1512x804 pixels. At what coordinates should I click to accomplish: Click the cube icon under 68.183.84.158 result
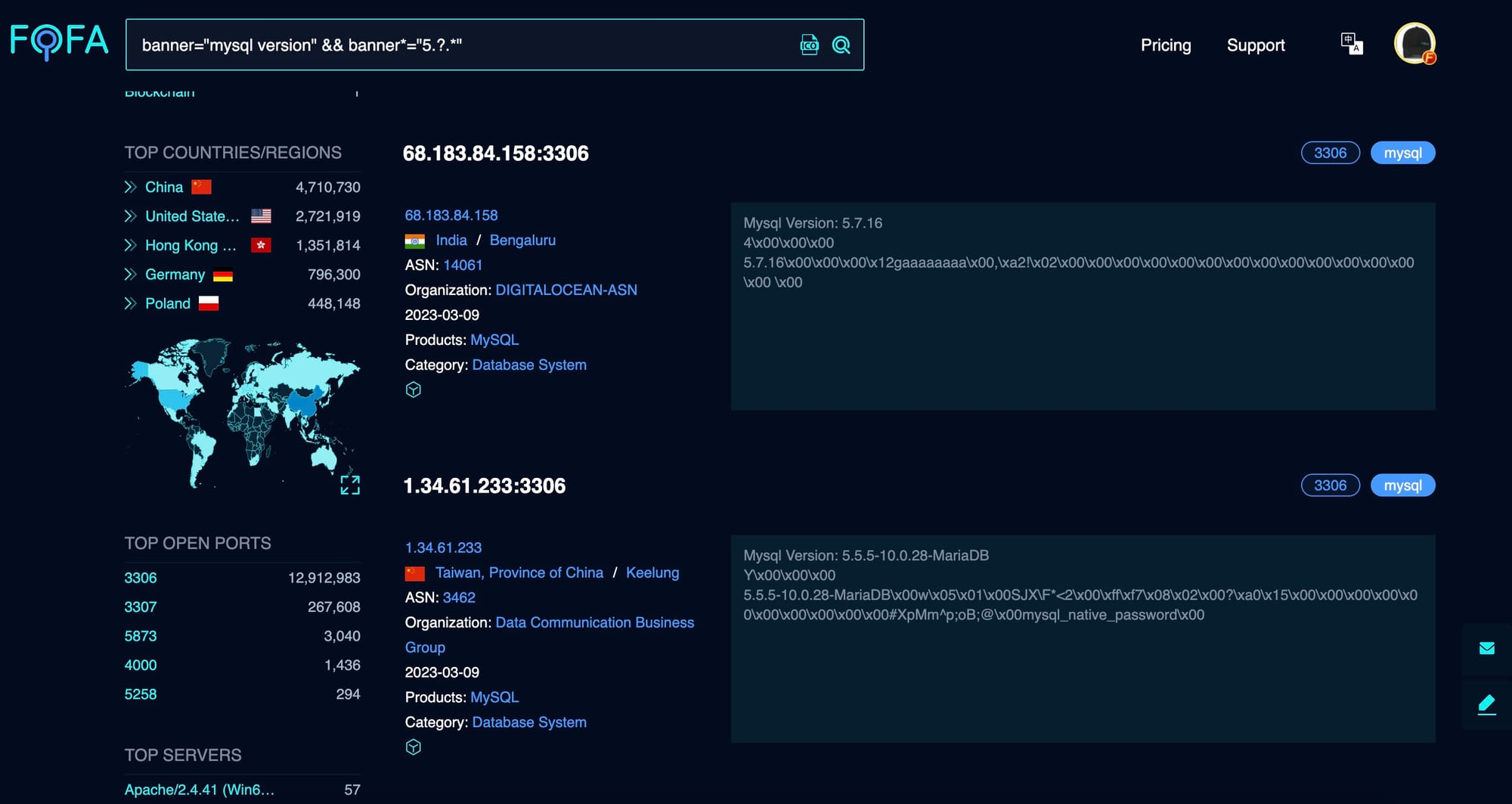(x=413, y=390)
